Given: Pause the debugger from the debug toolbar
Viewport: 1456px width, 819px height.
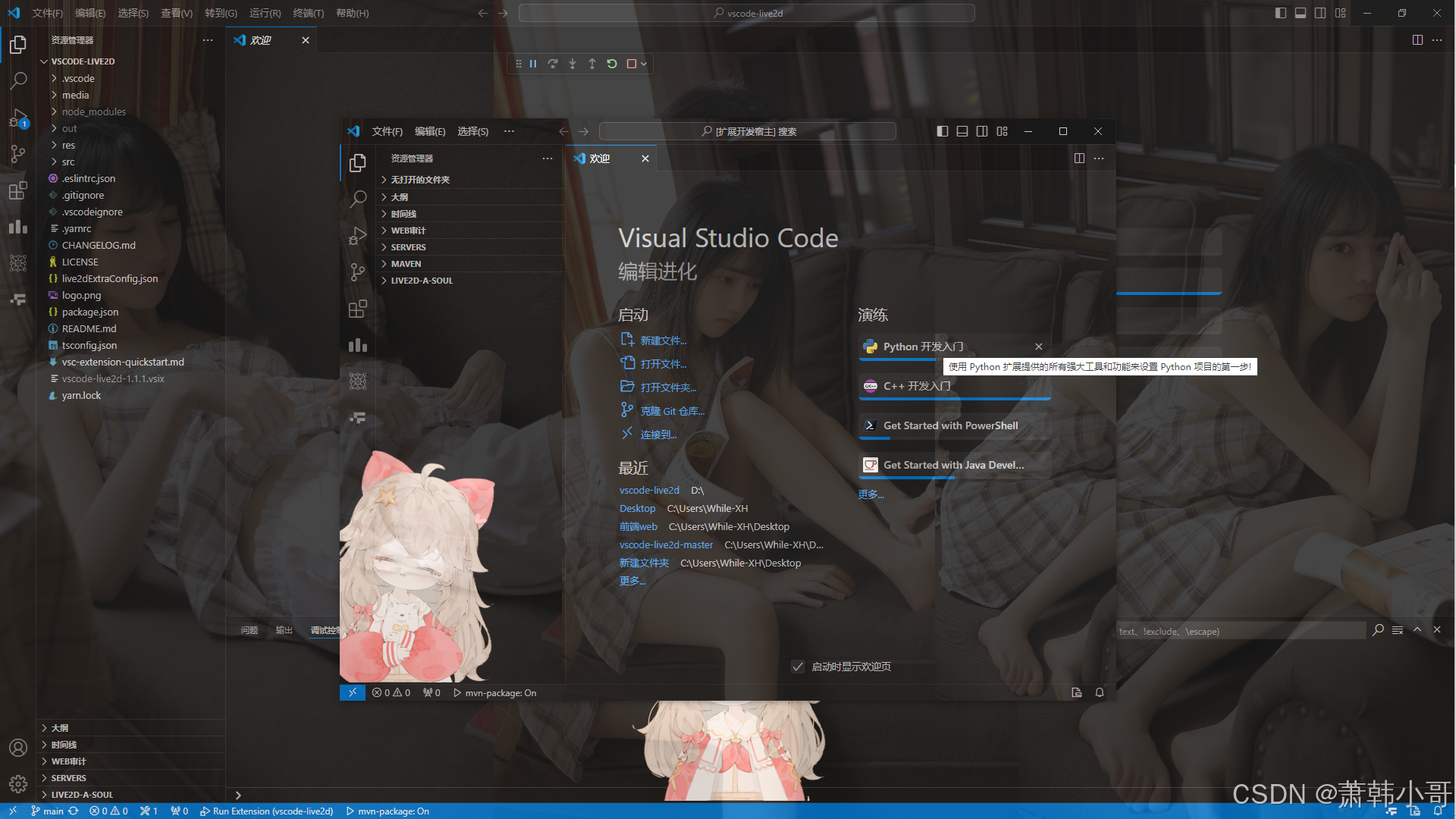Looking at the screenshot, I should click(533, 64).
